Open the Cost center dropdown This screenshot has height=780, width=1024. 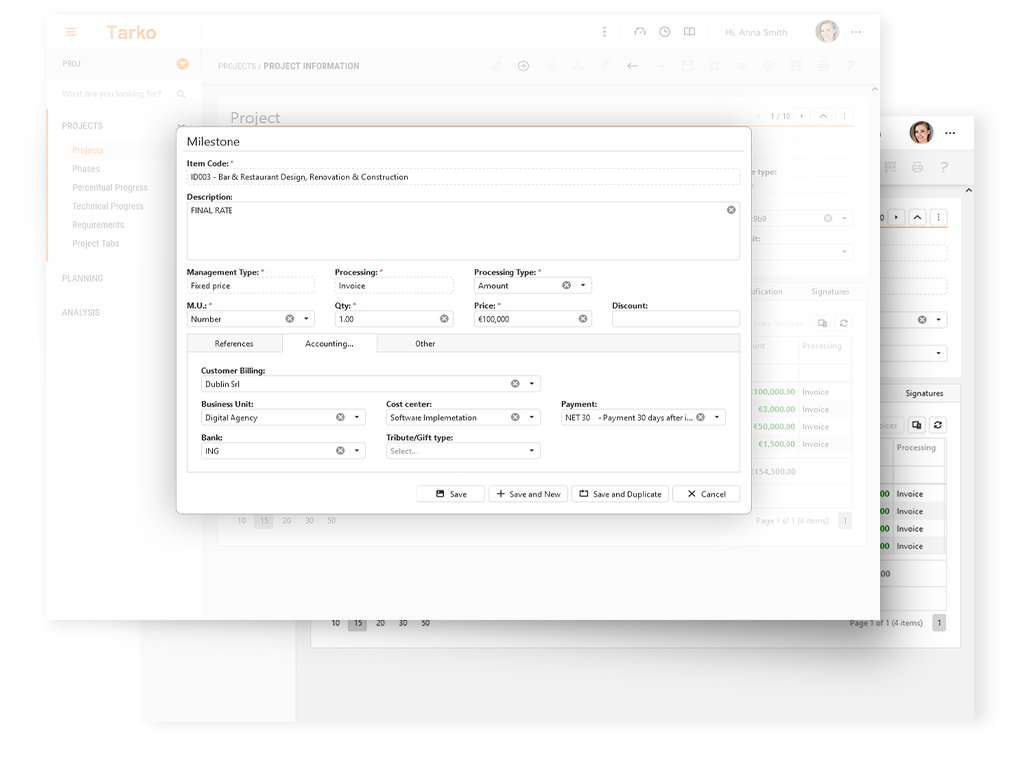point(531,418)
